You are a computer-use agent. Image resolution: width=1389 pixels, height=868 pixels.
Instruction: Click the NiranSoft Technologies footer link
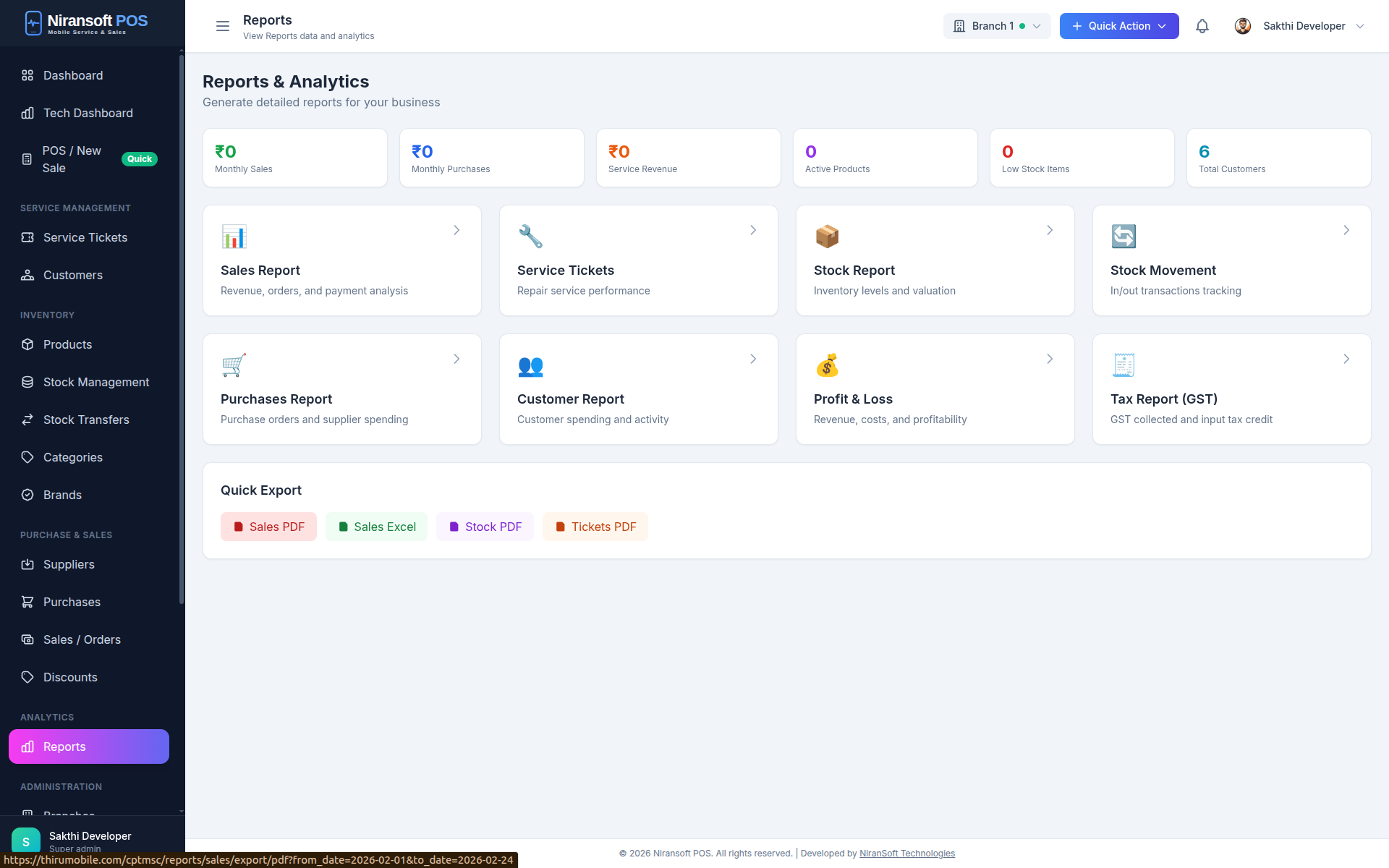pyautogui.click(x=907, y=854)
